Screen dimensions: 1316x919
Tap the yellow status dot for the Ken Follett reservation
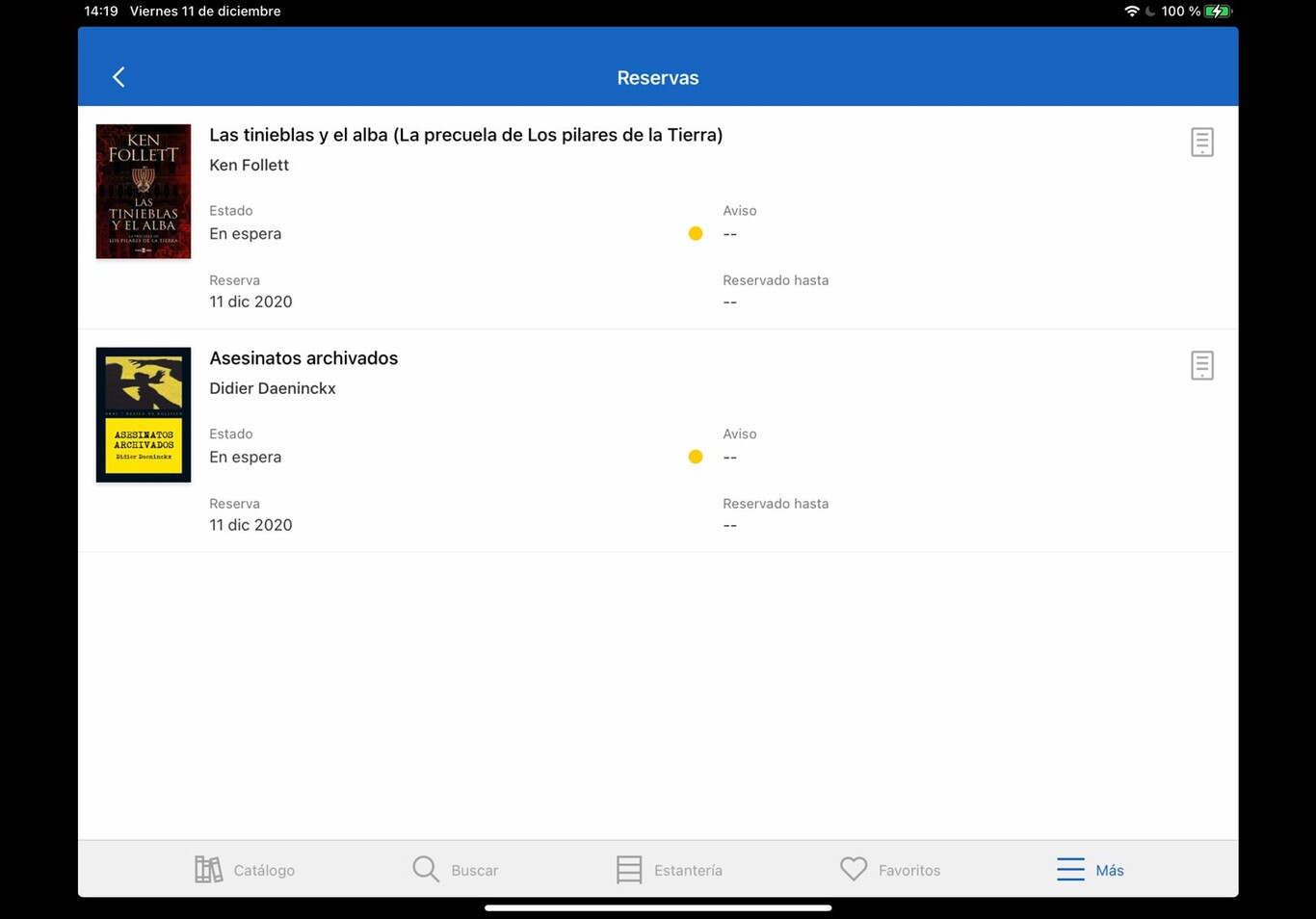696,233
